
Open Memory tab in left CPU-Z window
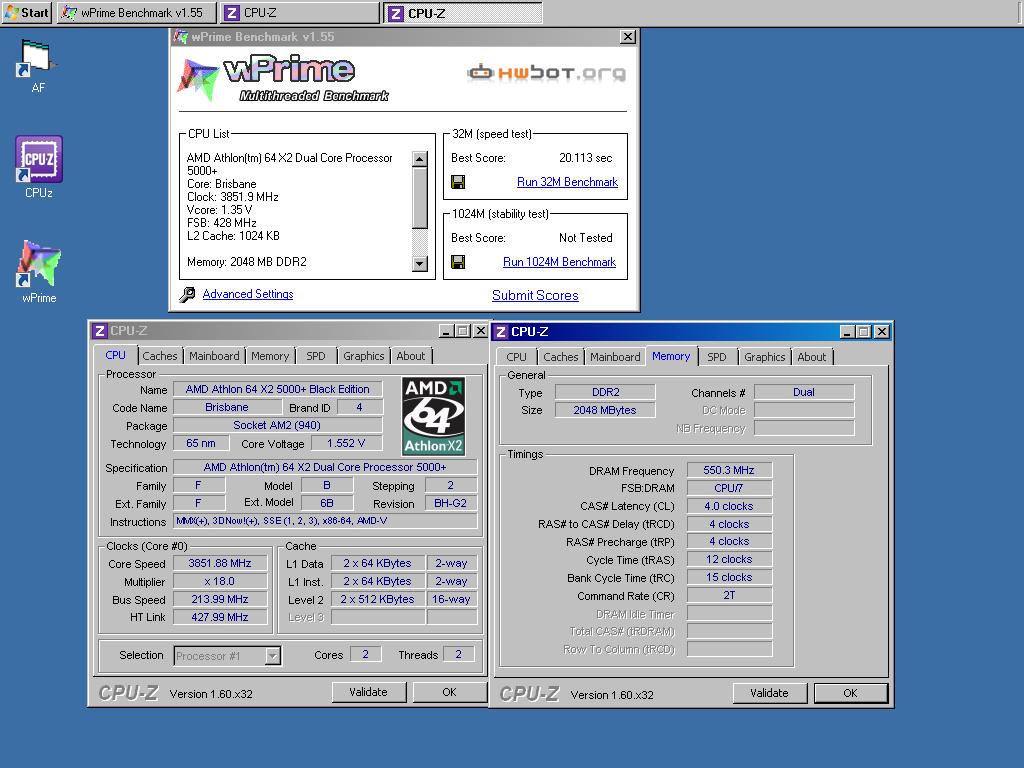270,356
